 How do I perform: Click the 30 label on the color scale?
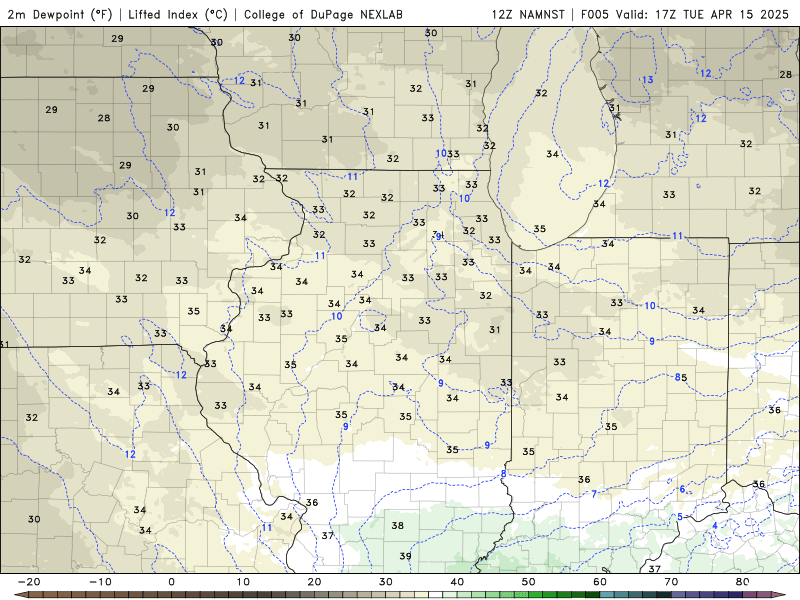(386, 582)
